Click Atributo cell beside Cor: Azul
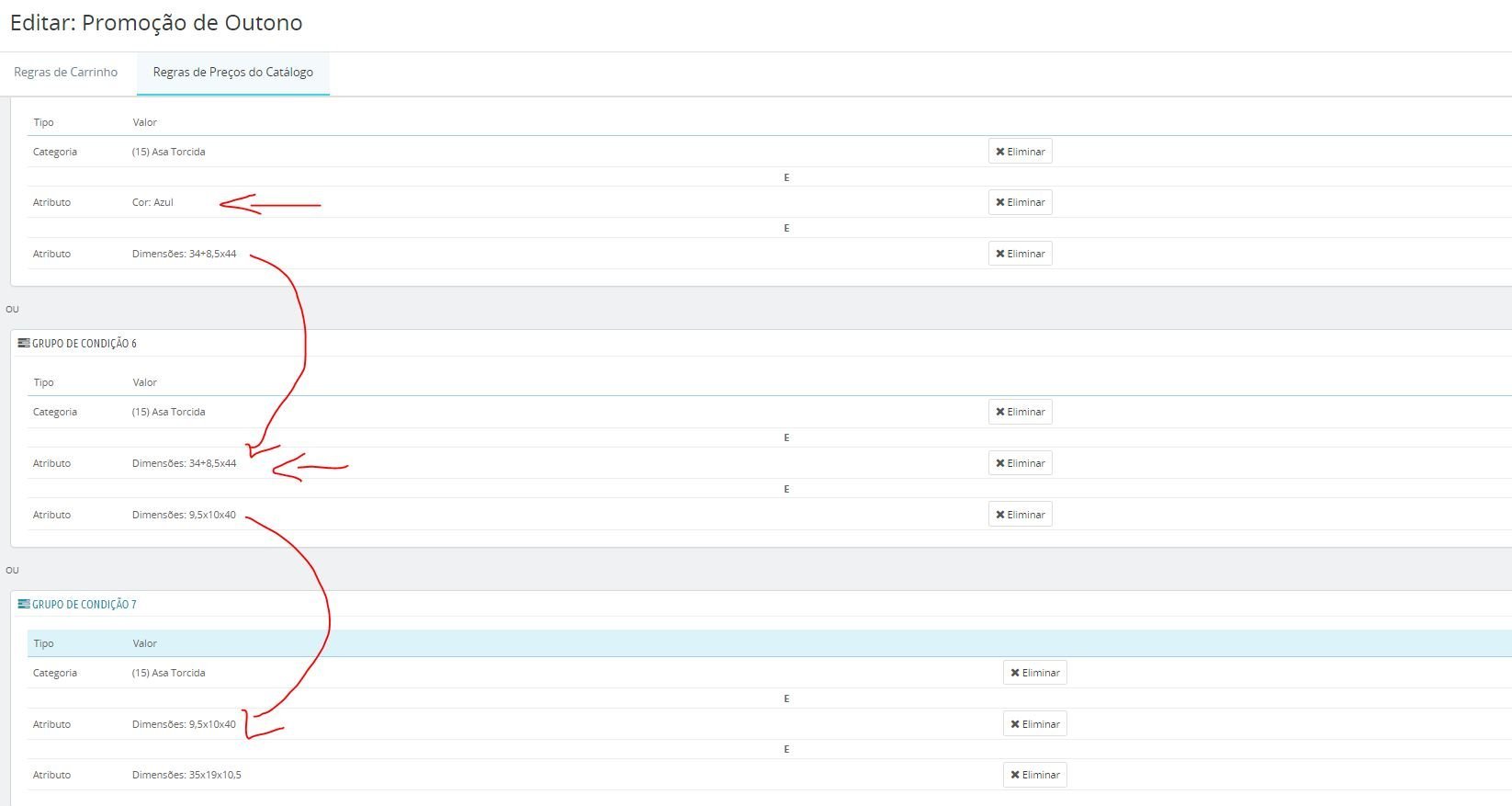Image resolution: width=1512 pixels, height=806 pixels. click(x=51, y=202)
